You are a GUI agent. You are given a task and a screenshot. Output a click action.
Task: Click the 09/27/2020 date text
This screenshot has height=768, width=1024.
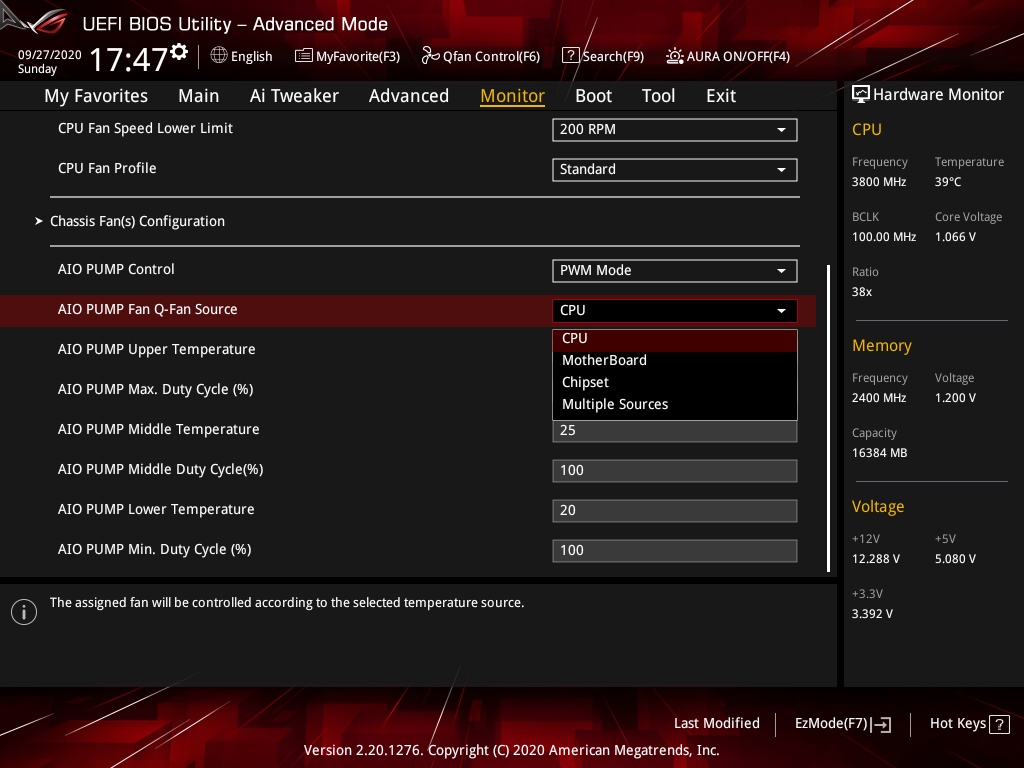click(50, 55)
